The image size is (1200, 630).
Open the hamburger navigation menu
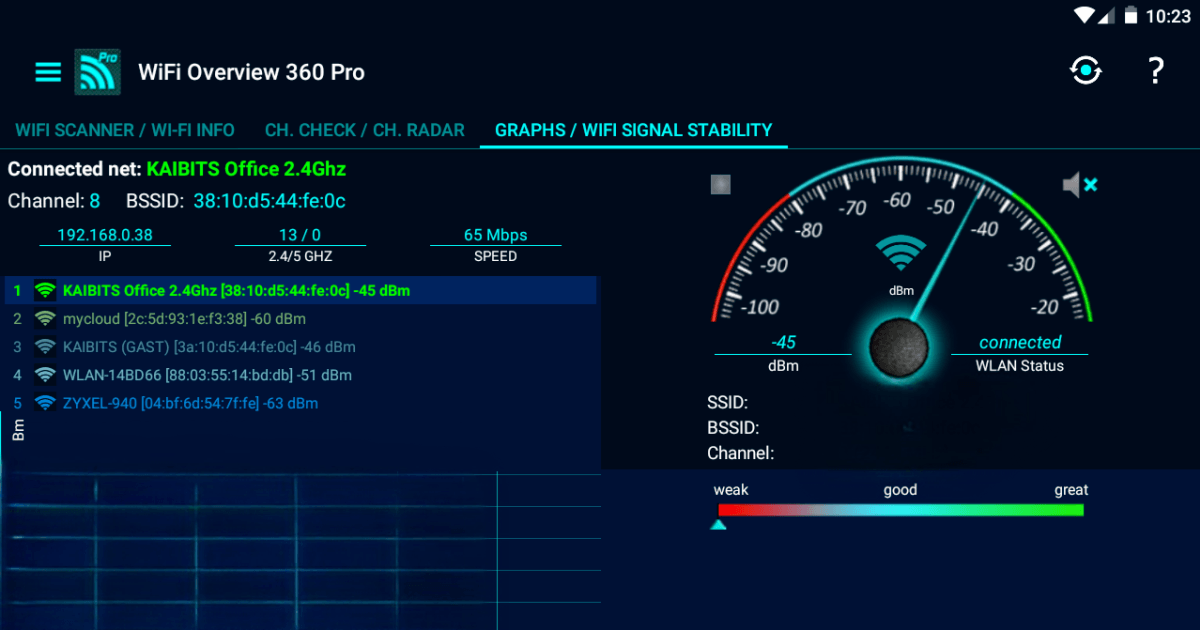coord(47,72)
